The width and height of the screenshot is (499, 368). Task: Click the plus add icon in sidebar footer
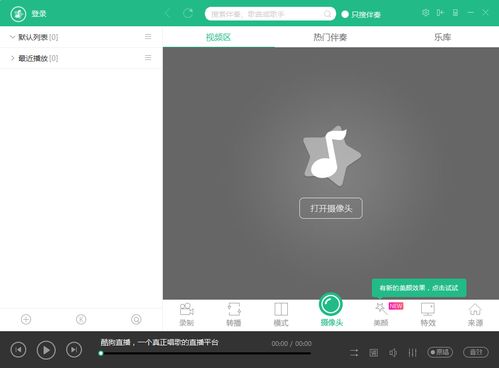point(26,319)
